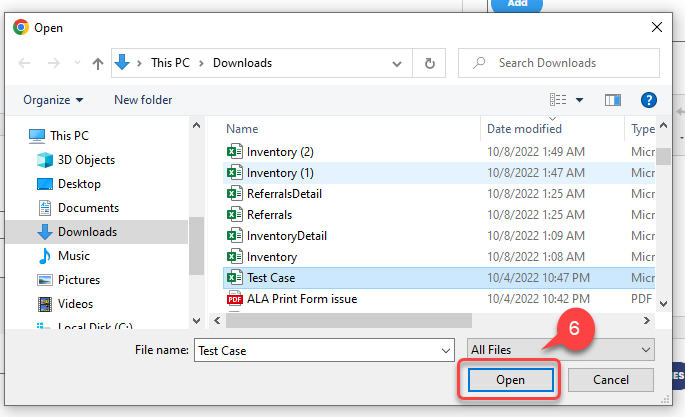Click the Excel icon beside InventoryDetail
This screenshot has width=685, height=417.
235,235
